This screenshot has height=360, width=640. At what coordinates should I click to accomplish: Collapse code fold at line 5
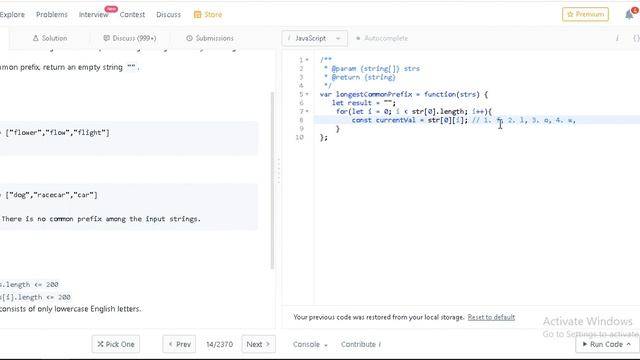tap(307, 94)
